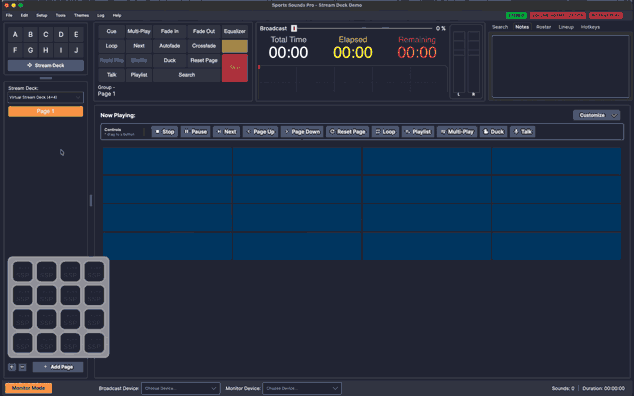Open the Tools menu
Image resolution: width=634 pixels, height=396 pixels.
pos(61,15)
